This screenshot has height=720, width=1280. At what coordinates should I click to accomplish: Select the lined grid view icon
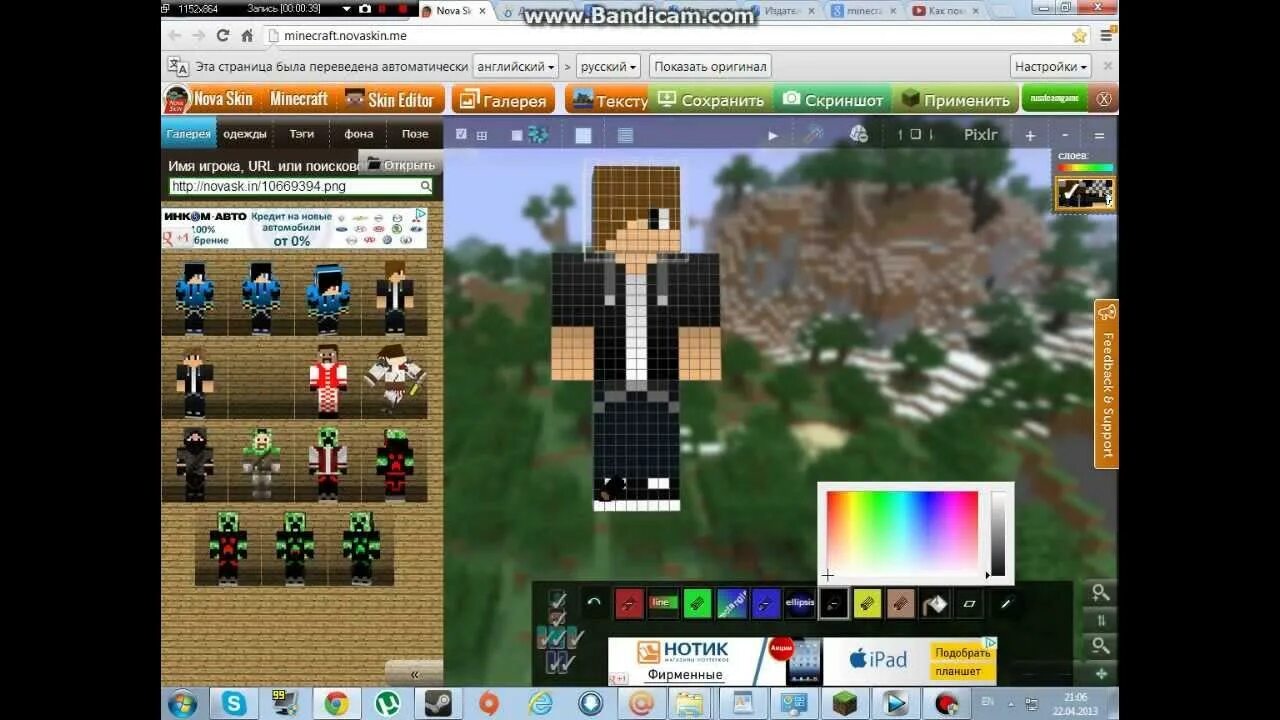tap(625, 135)
